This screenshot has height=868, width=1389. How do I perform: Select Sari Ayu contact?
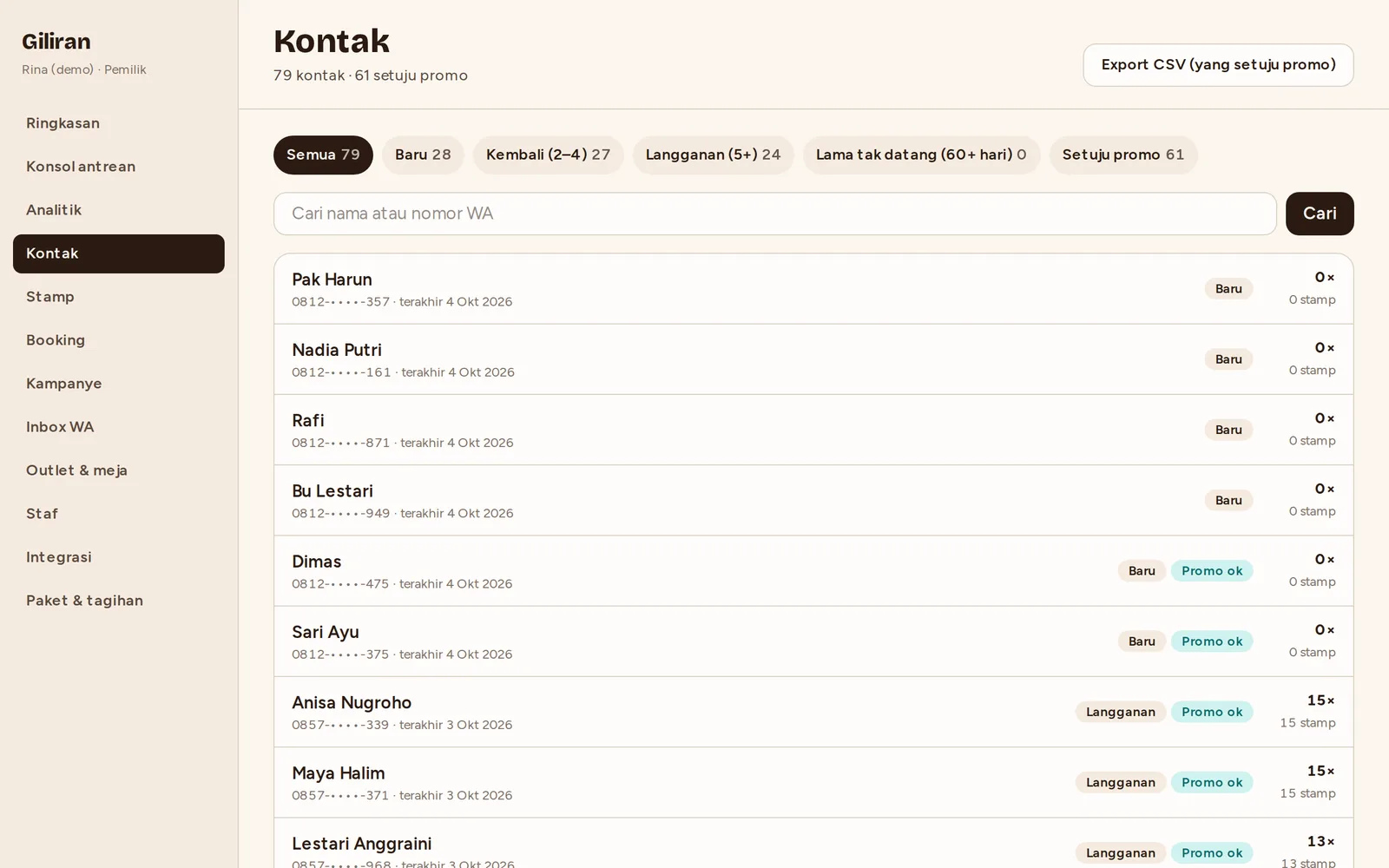[x=813, y=641]
